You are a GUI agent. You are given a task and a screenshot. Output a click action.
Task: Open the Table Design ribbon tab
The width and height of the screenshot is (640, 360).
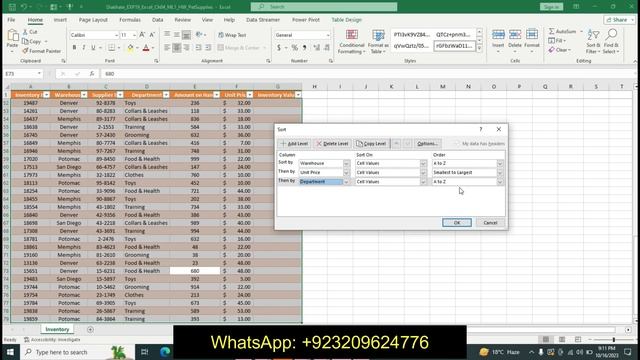[x=347, y=20]
